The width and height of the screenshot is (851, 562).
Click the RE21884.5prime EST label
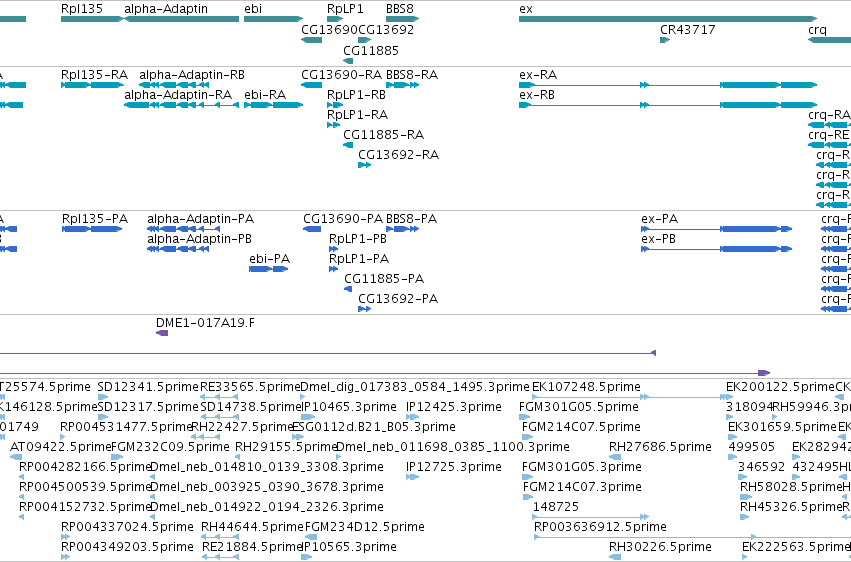pyautogui.click(x=252, y=547)
